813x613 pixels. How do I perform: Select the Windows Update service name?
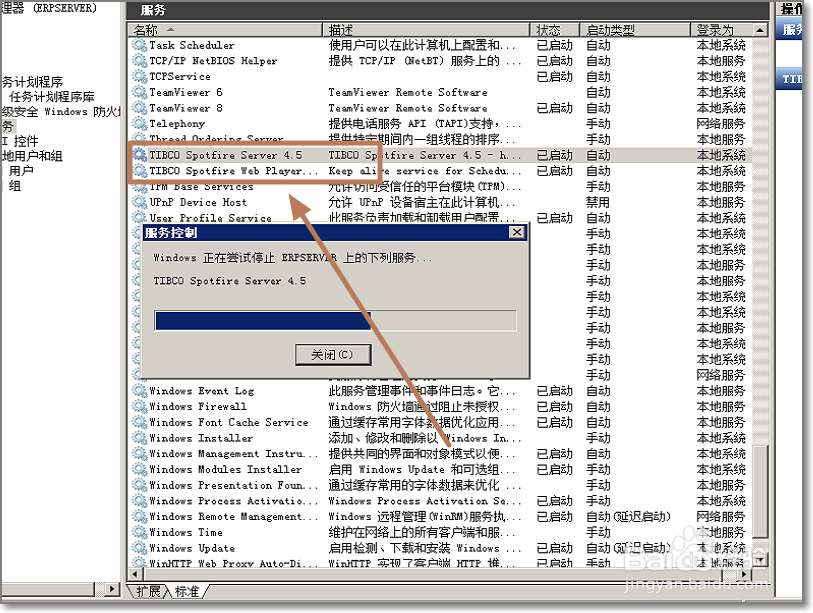click(192, 548)
